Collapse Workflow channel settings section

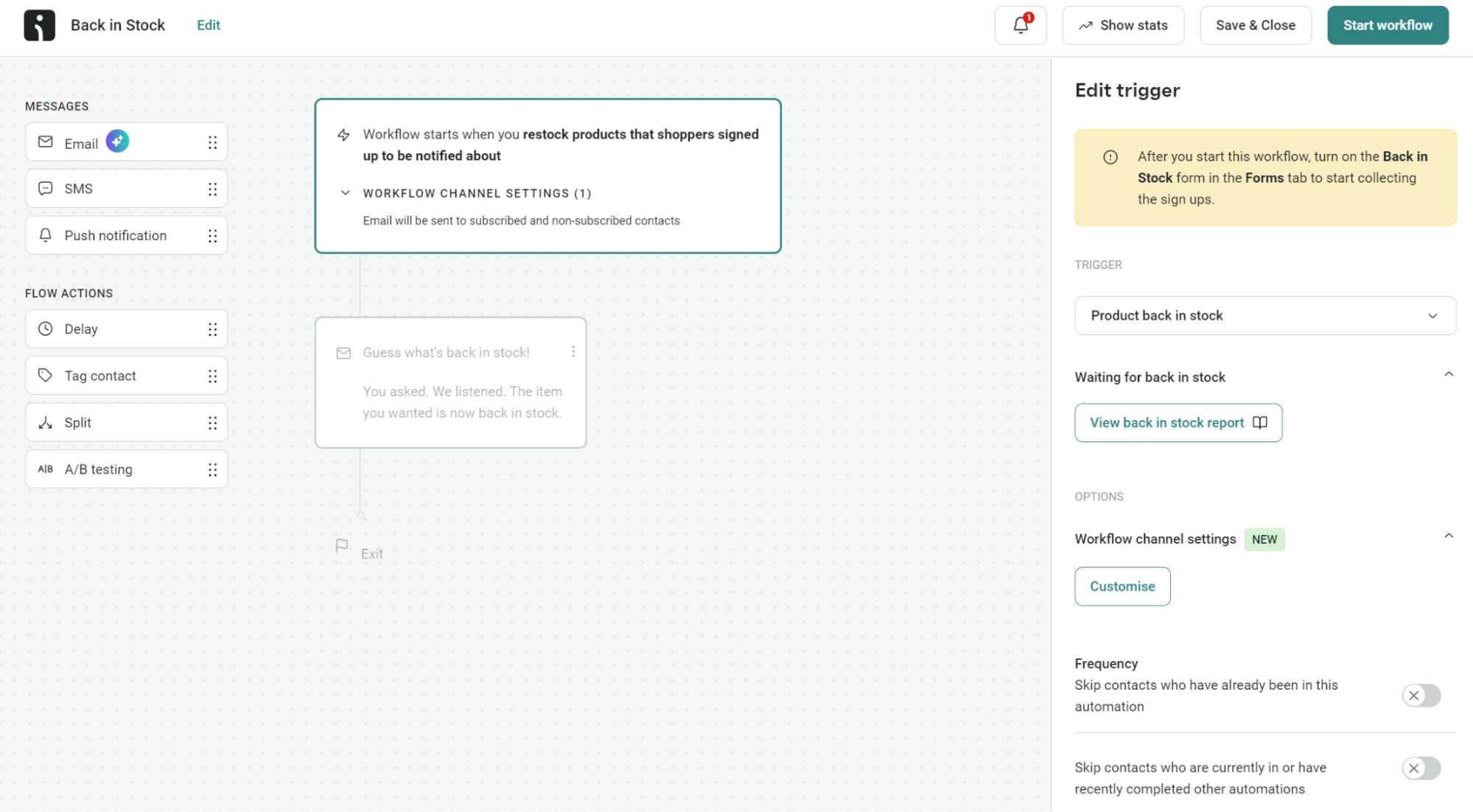pyautogui.click(x=1449, y=535)
